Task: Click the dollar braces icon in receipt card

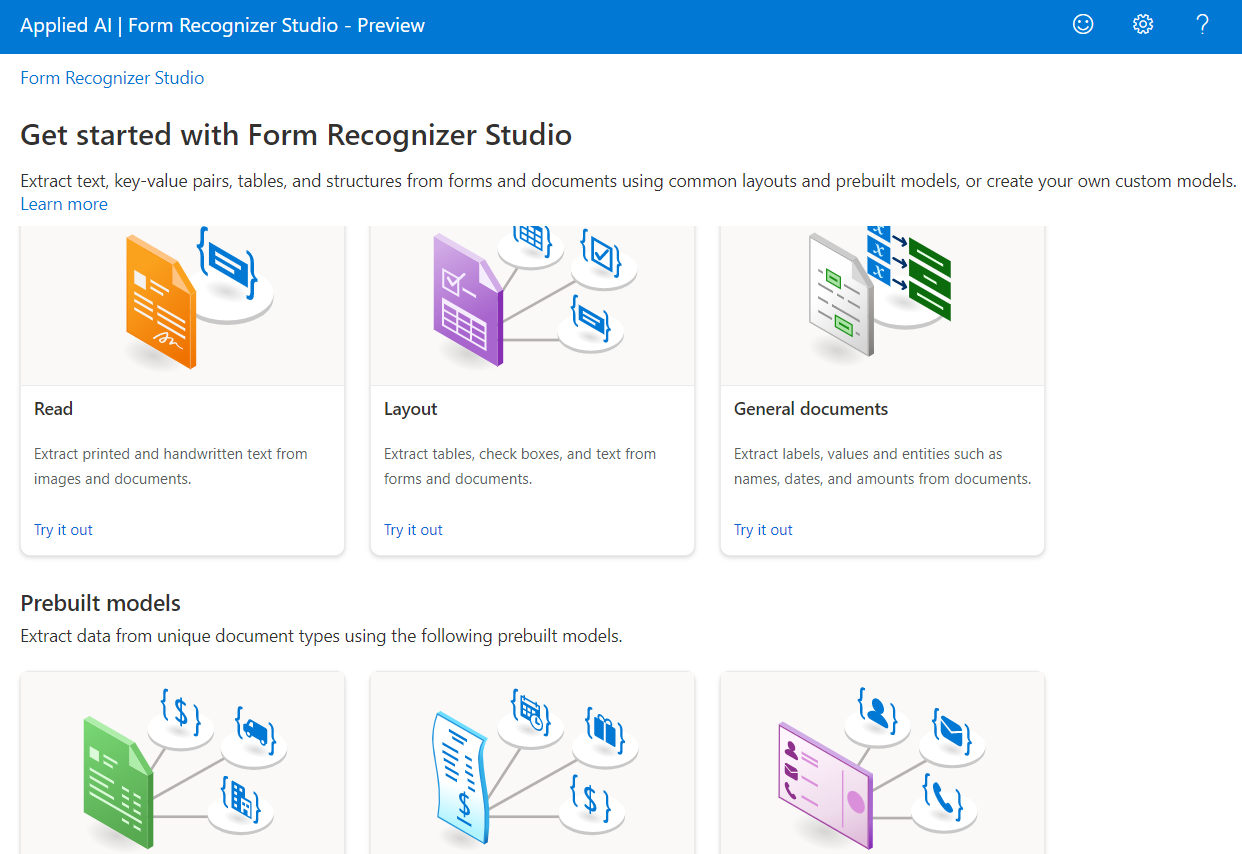Action: 591,797
